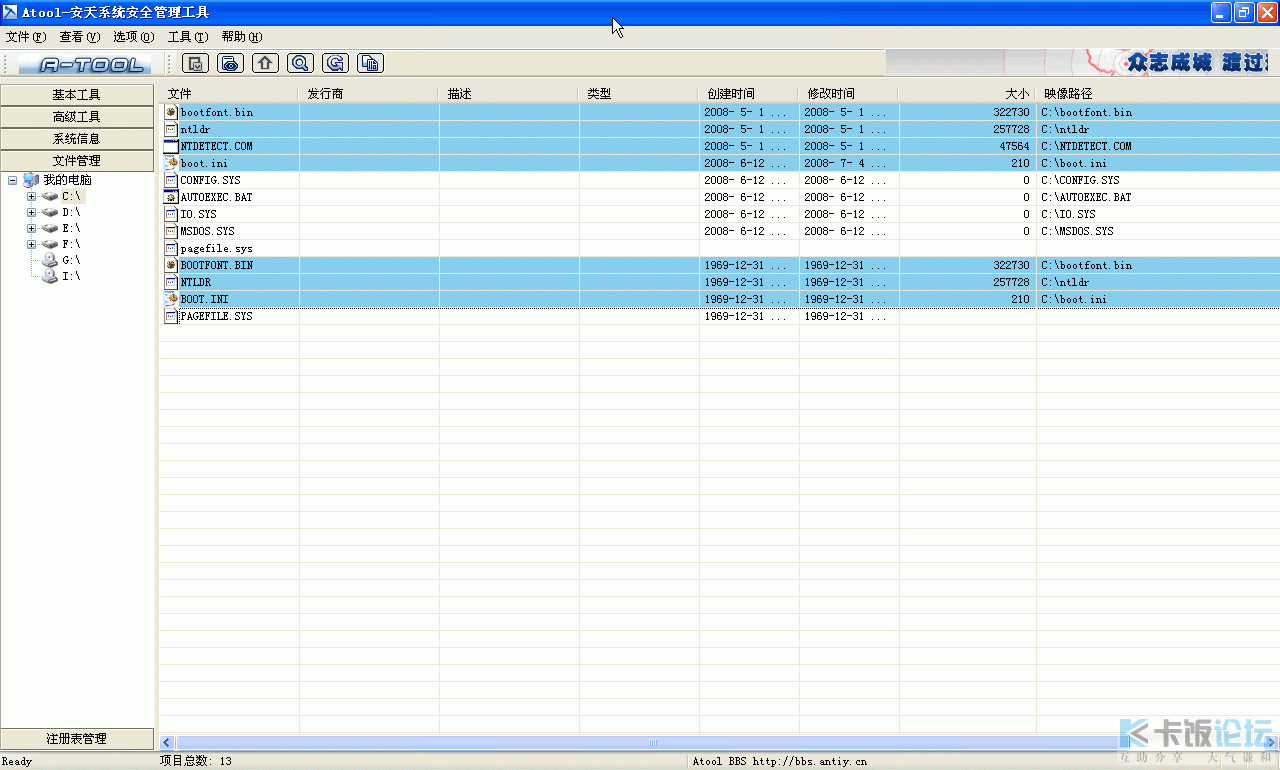Click the size value 47564
1280x770 pixels.
tap(1014, 146)
